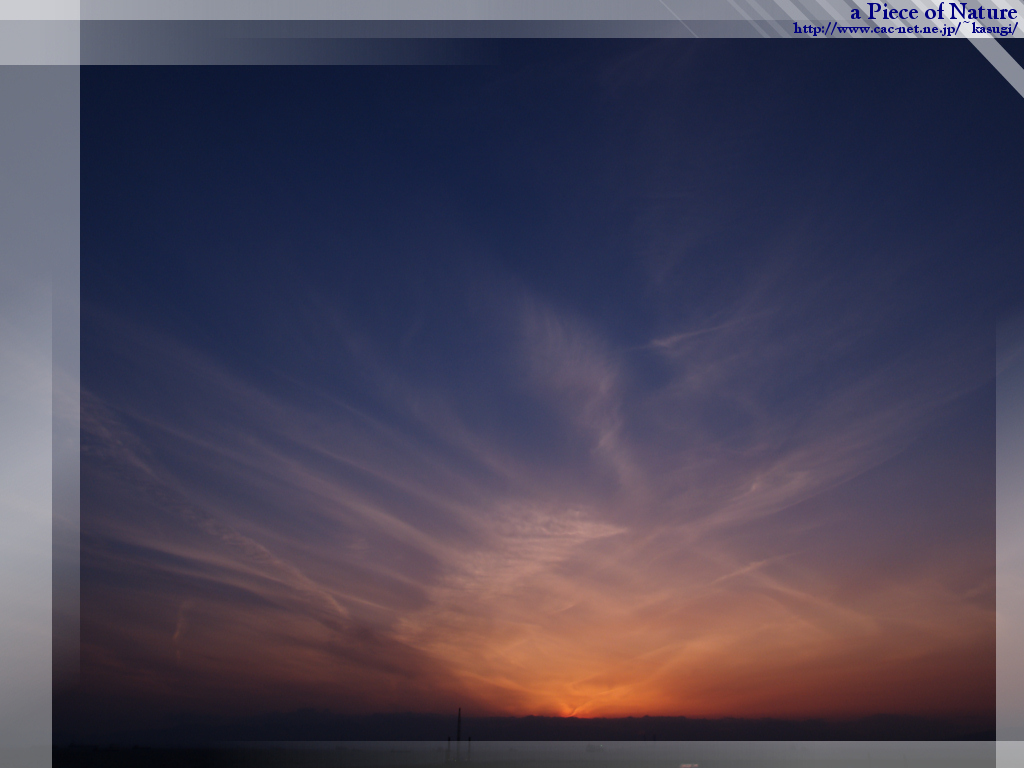Click the tall antenna tower silhouette
Screen dimensions: 1024x768
click(458, 725)
